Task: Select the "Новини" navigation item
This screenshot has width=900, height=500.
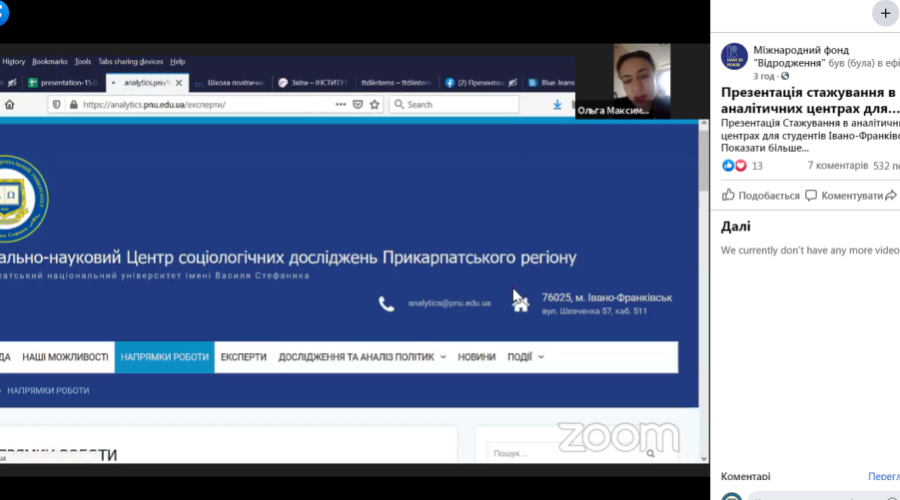Action: pyautogui.click(x=476, y=357)
